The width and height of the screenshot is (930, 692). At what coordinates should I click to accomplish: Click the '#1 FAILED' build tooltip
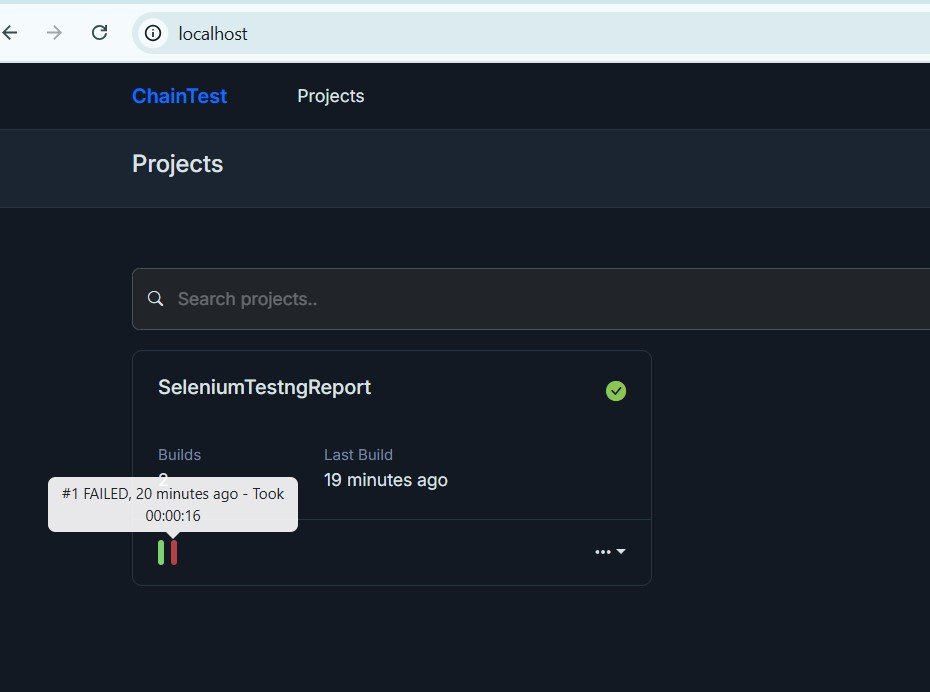[173, 505]
